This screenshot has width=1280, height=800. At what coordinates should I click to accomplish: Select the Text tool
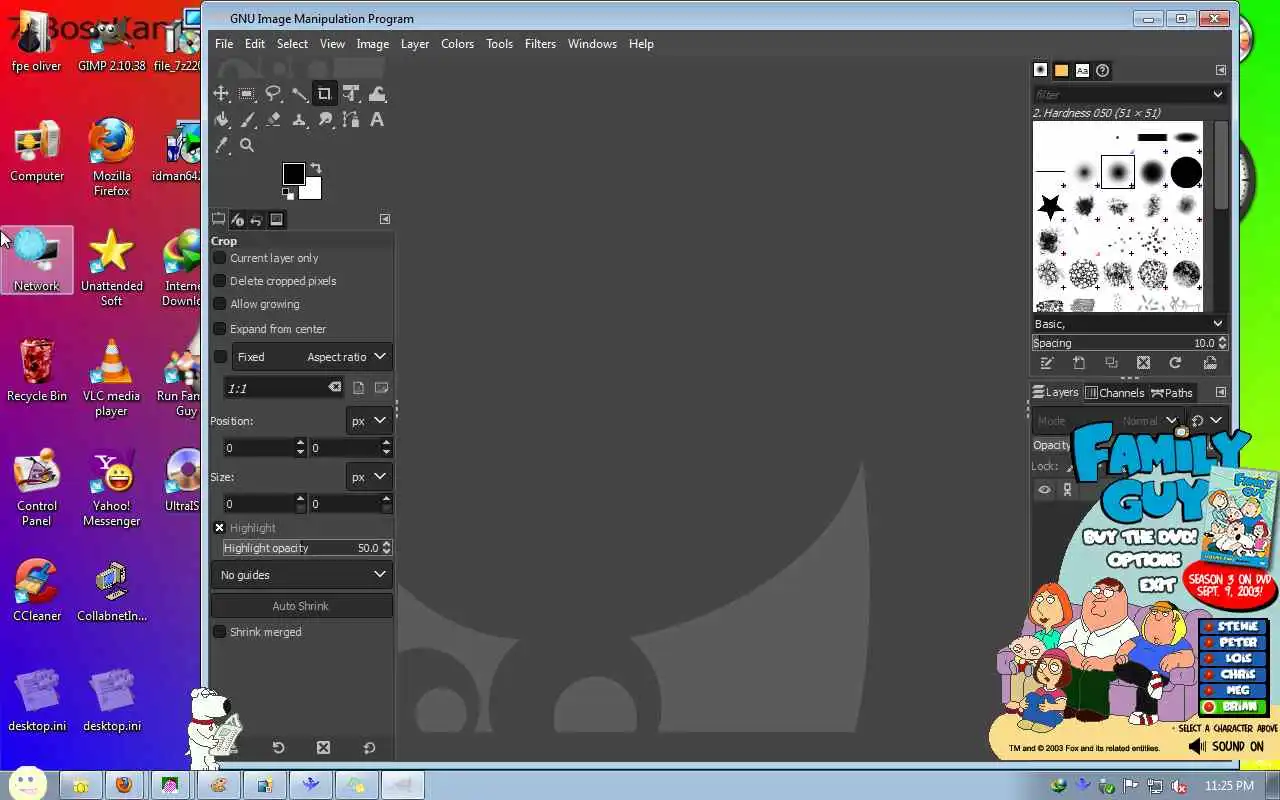(x=377, y=120)
